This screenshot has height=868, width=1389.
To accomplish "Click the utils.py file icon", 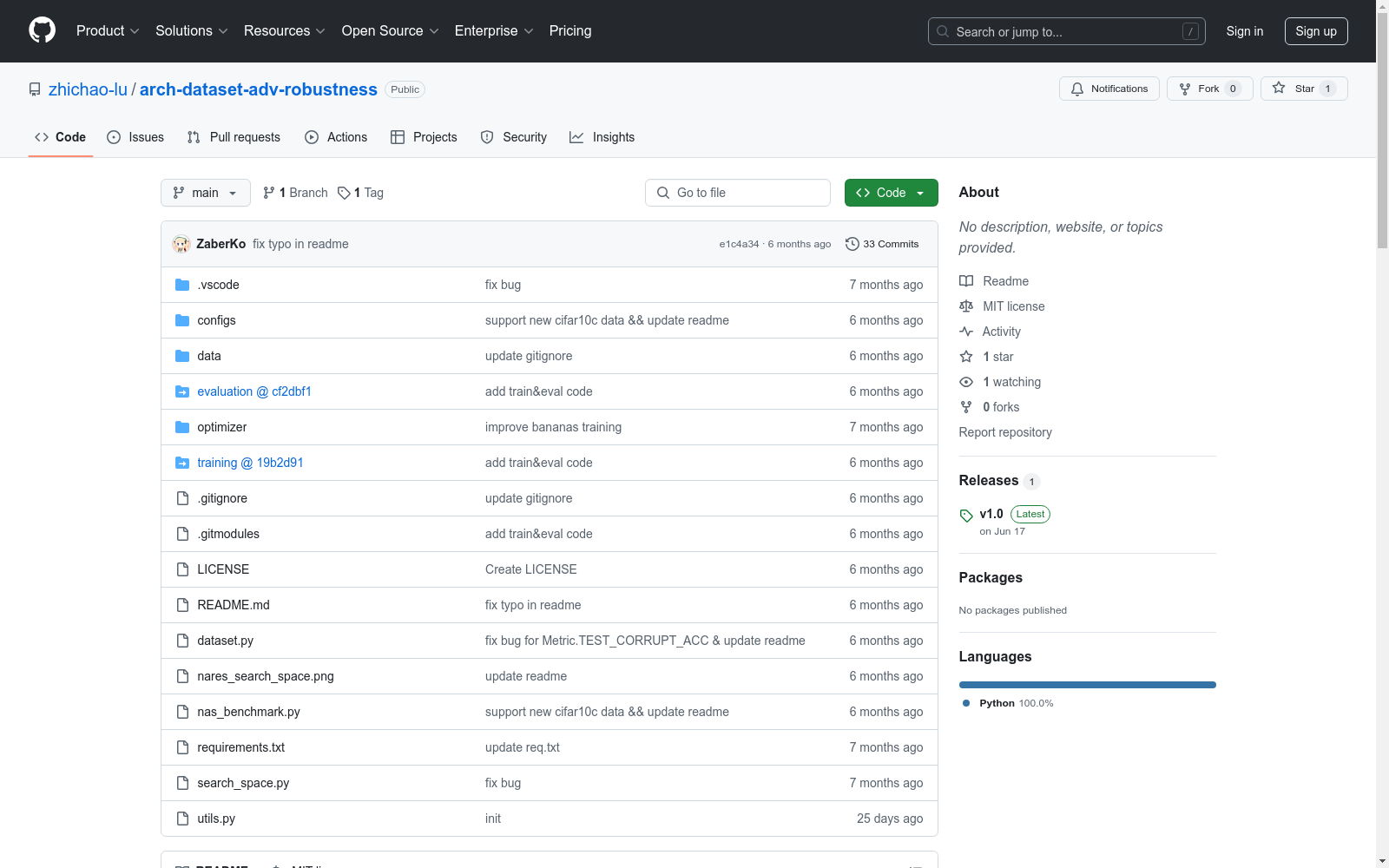I will 182,819.
